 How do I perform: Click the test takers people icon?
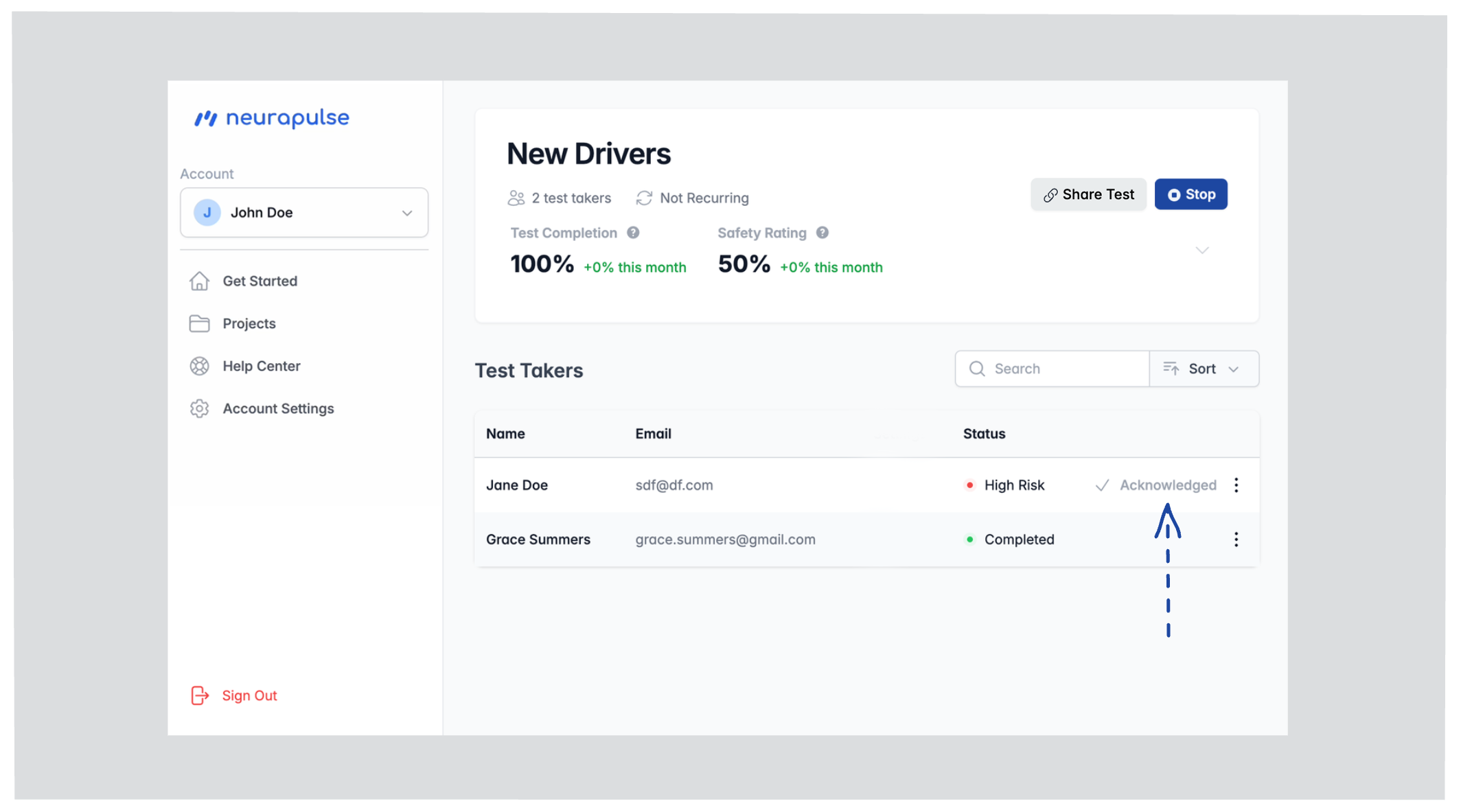516,198
